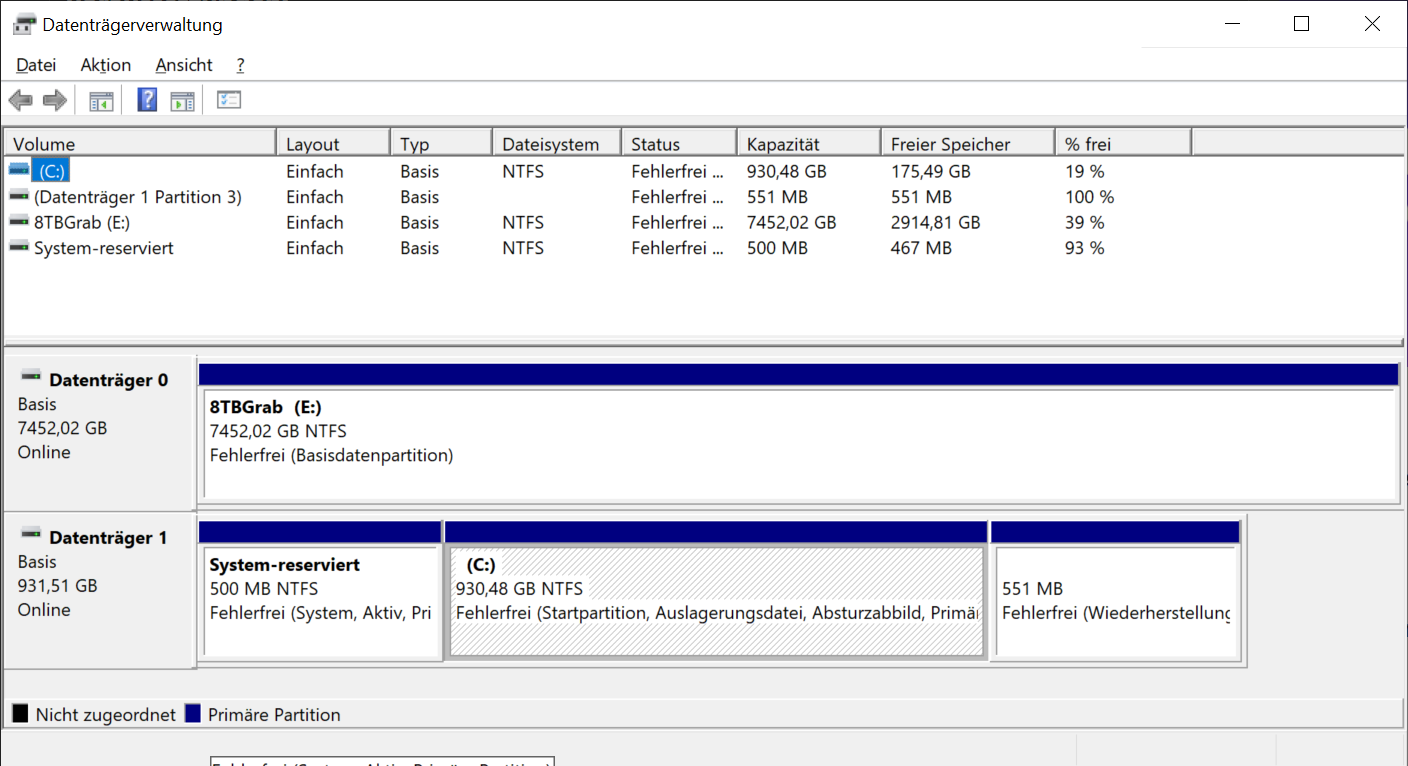Viewport: 1408px width, 766px height.
Task: Click the checklist settings toolbar icon
Action: (229, 100)
